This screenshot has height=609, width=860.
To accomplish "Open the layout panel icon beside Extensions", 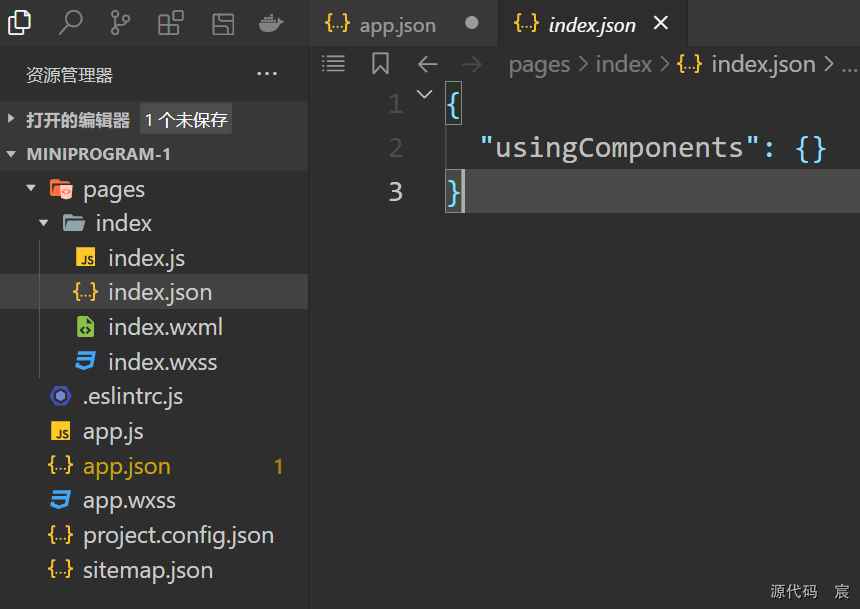I will pyautogui.click(x=223, y=24).
